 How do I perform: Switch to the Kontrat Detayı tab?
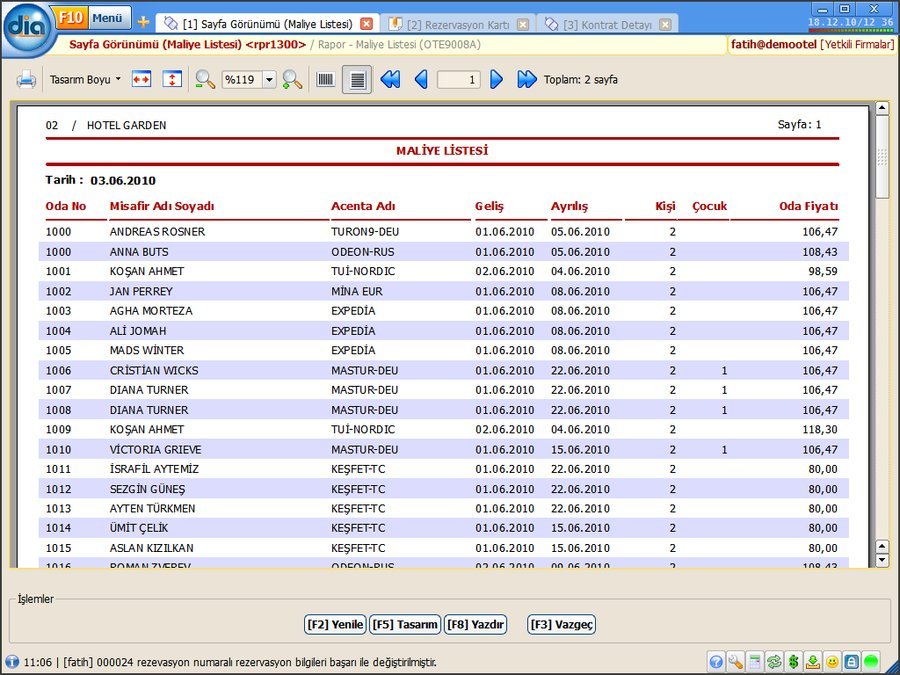(x=607, y=25)
